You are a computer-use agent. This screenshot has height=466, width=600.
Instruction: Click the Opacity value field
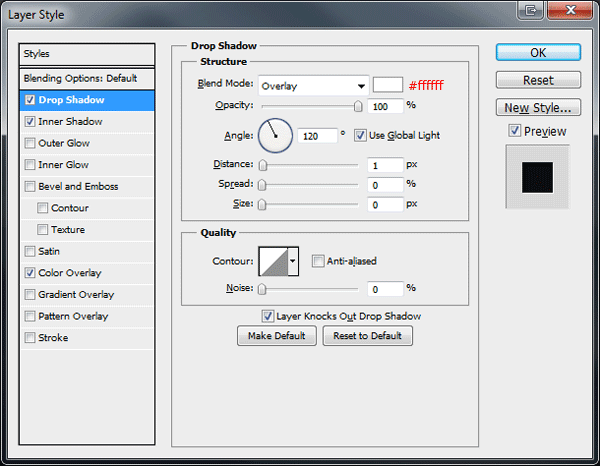click(385, 106)
